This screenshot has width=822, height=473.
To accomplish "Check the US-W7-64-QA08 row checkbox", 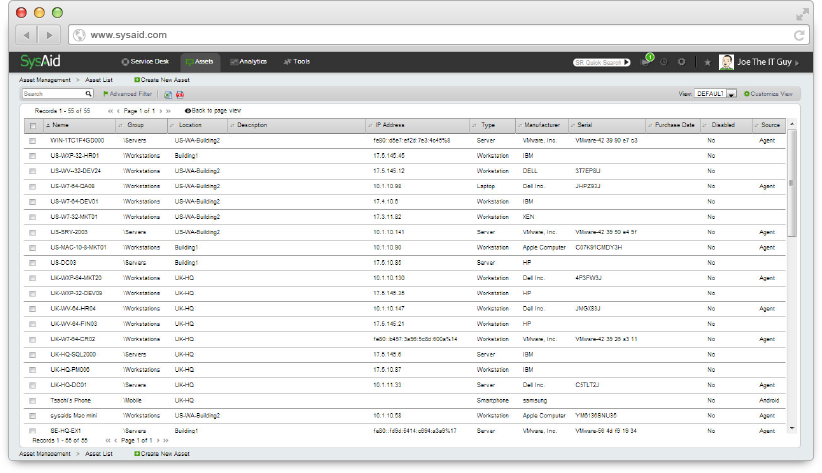I will click(33, 187).
